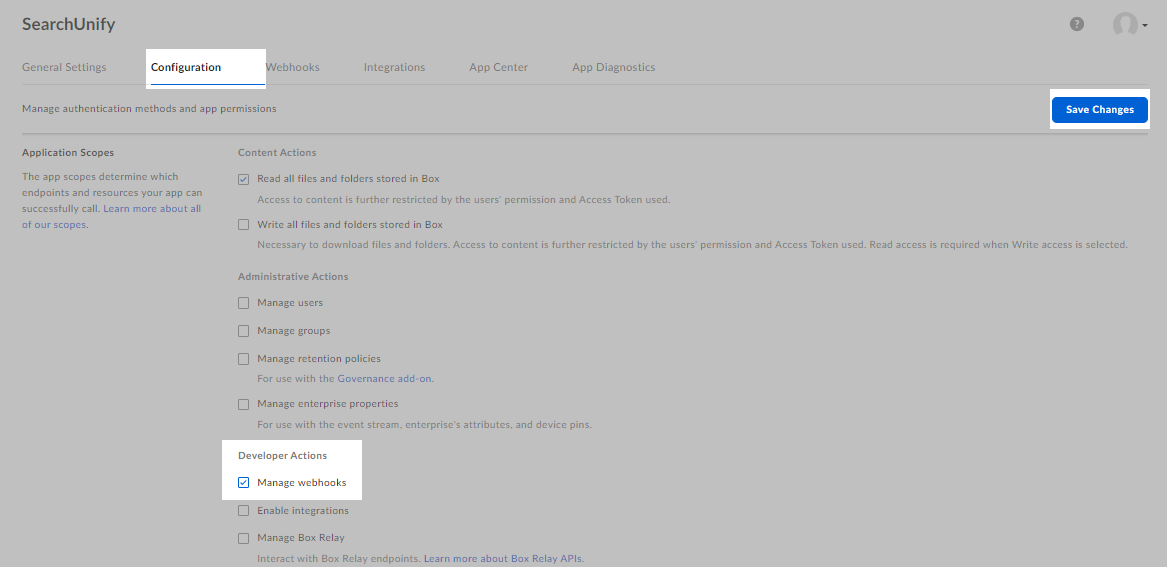Open the Webhooks tab
This screenshot has height=567, width=1167.
tap(293, 67)
